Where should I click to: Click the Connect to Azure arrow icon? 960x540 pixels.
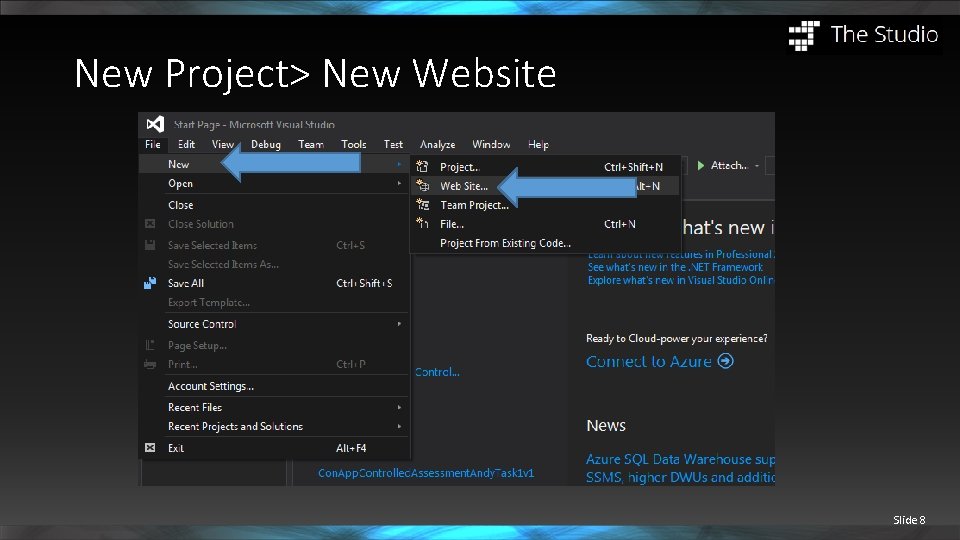coord(726,361)
